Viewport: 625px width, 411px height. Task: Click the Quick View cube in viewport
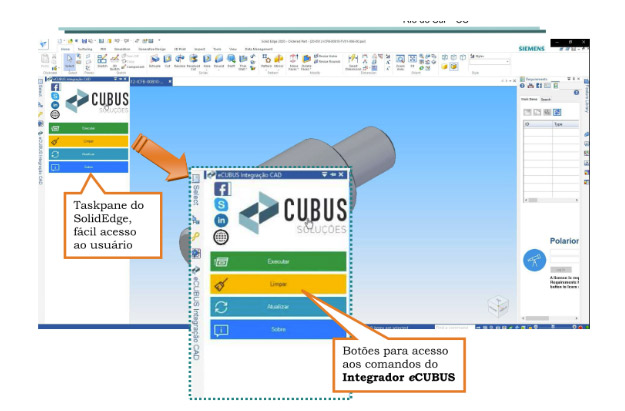click(498, 306)
